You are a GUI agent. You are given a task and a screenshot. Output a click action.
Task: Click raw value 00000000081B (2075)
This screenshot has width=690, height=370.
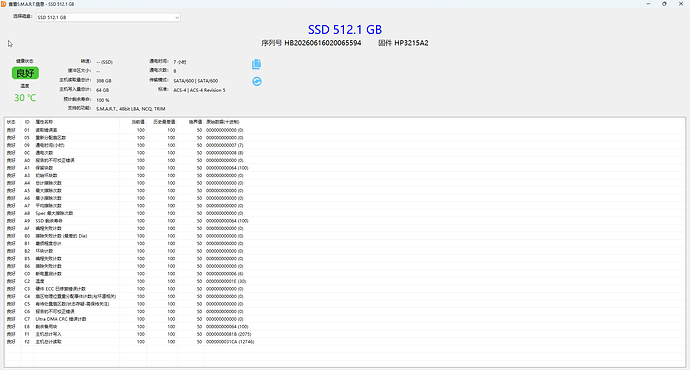(x=228, y=334)
